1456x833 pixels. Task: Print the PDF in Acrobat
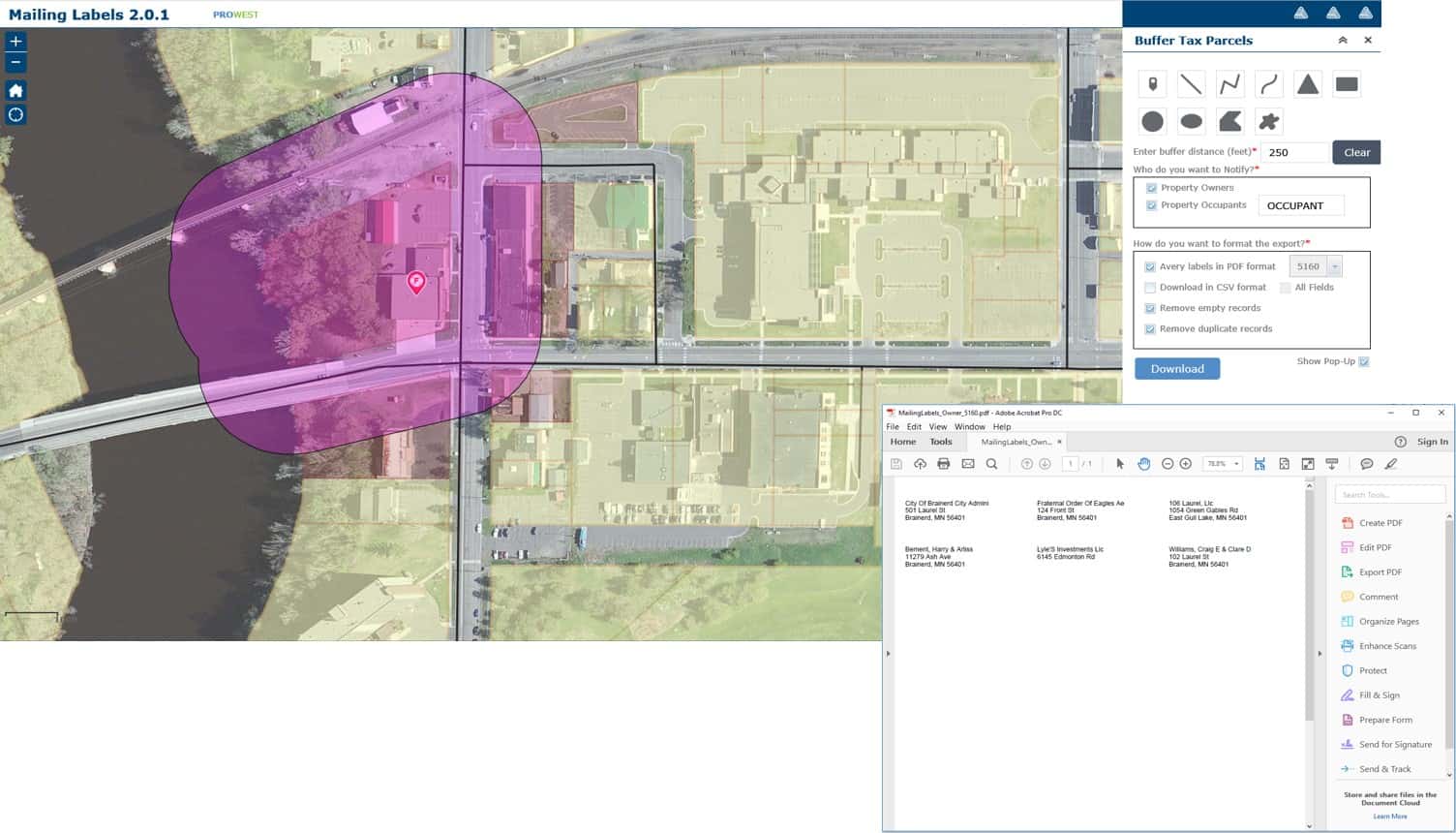(943, 464)
